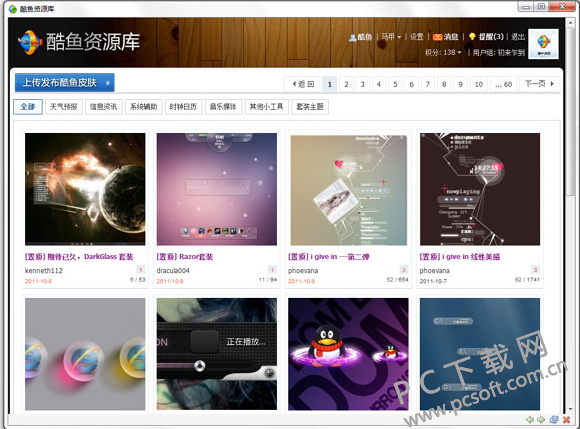Screen dimensions: 580x429
Task: Select the 时钟日历 category tab
Action: (183, 107)
